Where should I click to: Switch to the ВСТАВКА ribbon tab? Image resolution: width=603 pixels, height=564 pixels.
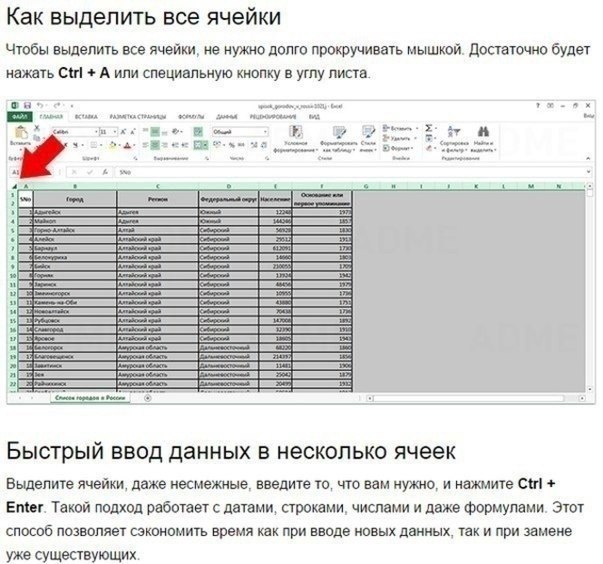(86, 116)
